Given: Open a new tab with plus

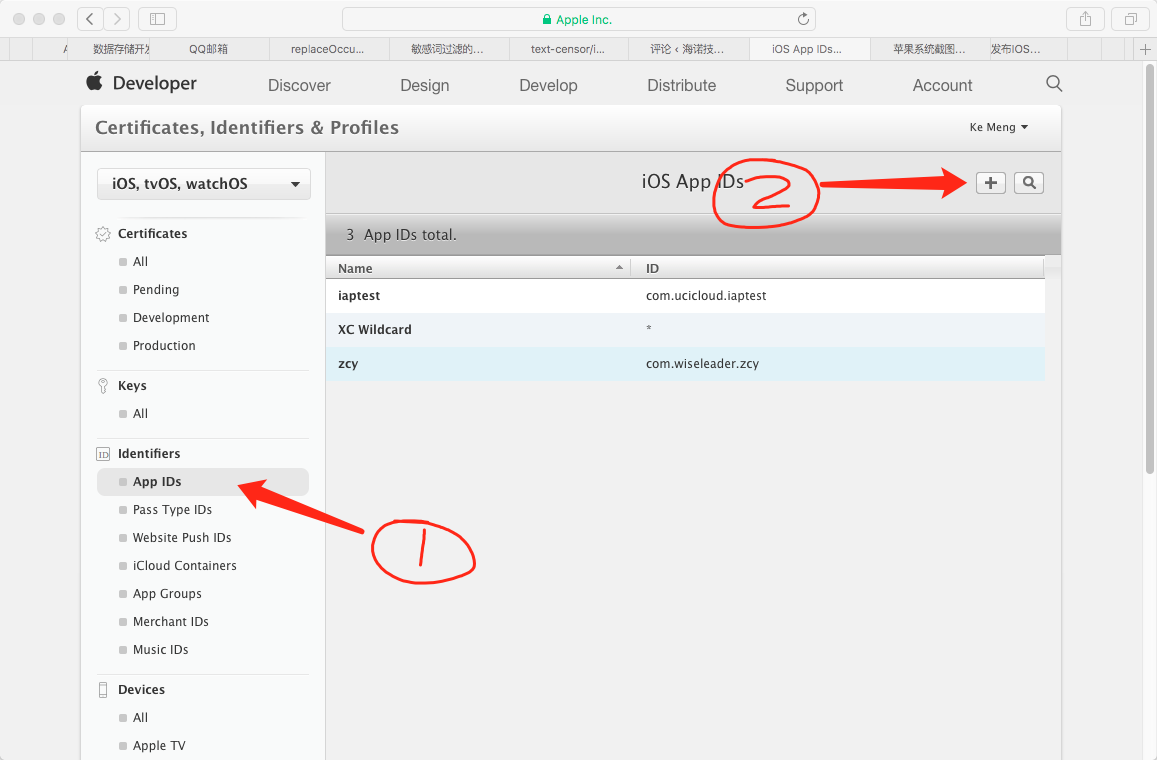Looking at the screenshot, I should pyautogui.click(x=1145, y=49).
